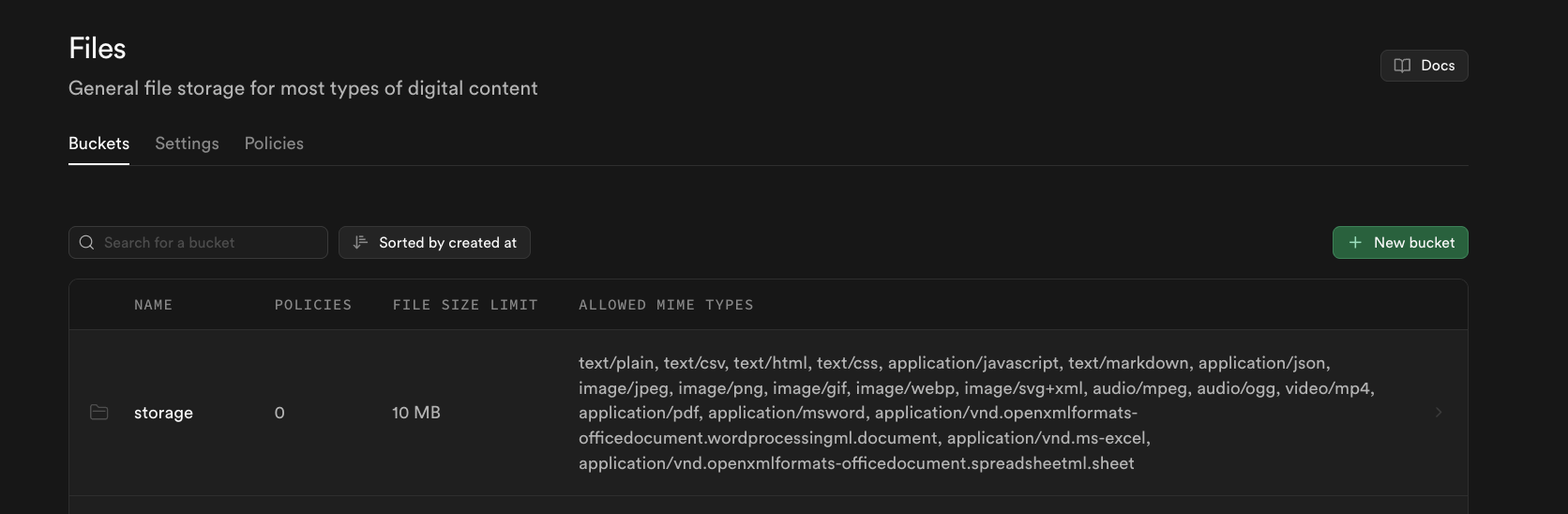
Task: Click the magnifier icon in bucket search
Action: pos(86,242)
